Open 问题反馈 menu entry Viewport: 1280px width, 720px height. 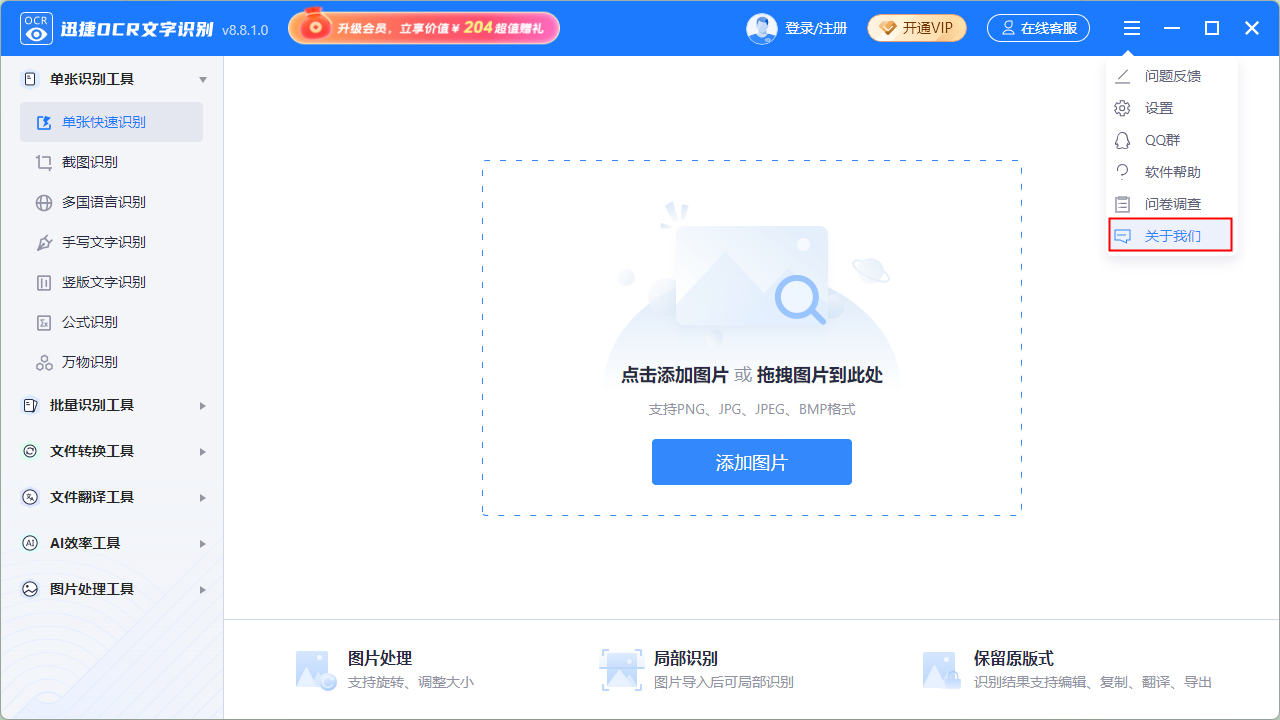pos(1171,76)
